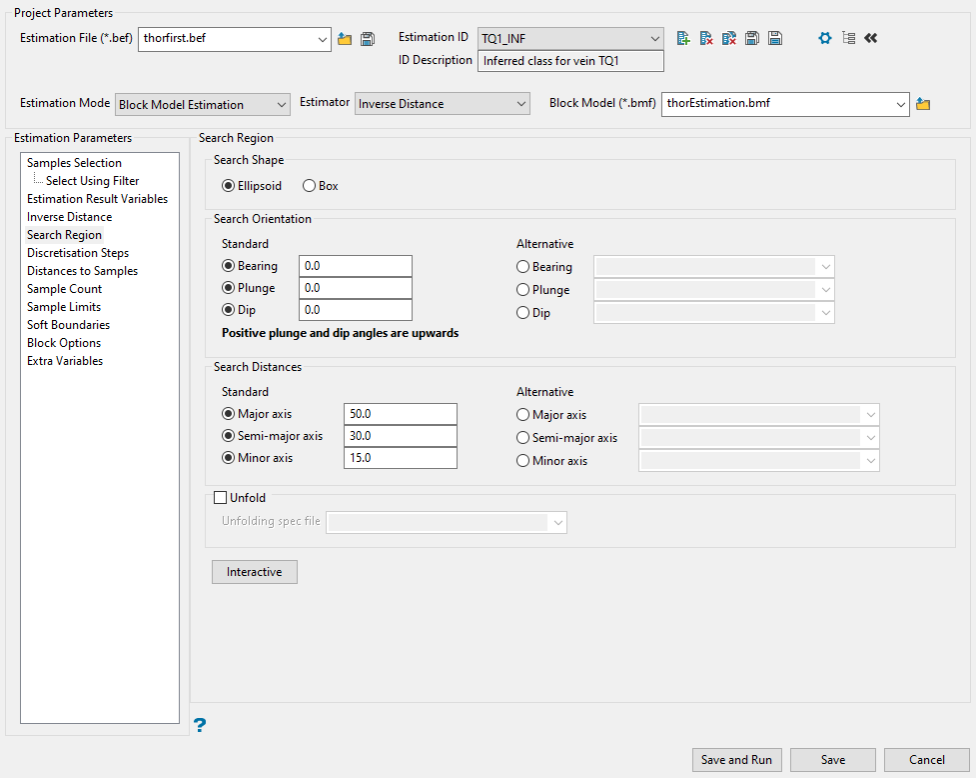The image size is (976, 778).
Task: Open the tree list view icon
Action: tap(848, 38)
